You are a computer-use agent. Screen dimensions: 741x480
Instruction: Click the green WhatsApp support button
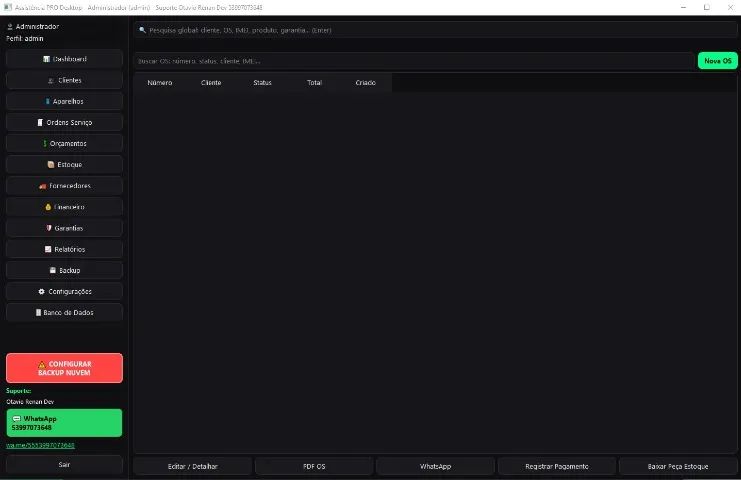64,423
